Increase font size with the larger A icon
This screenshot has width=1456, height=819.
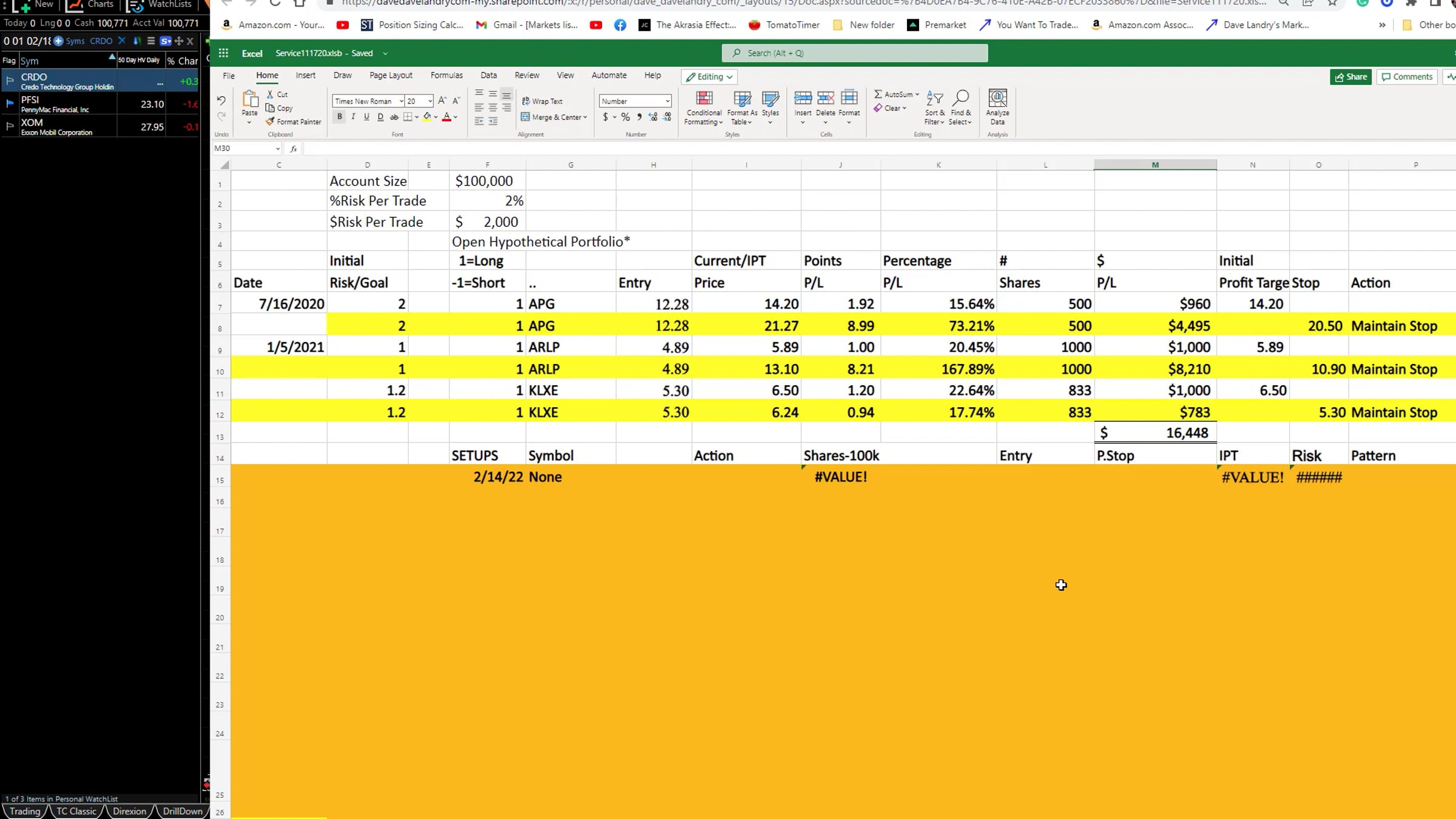[442, 101]
